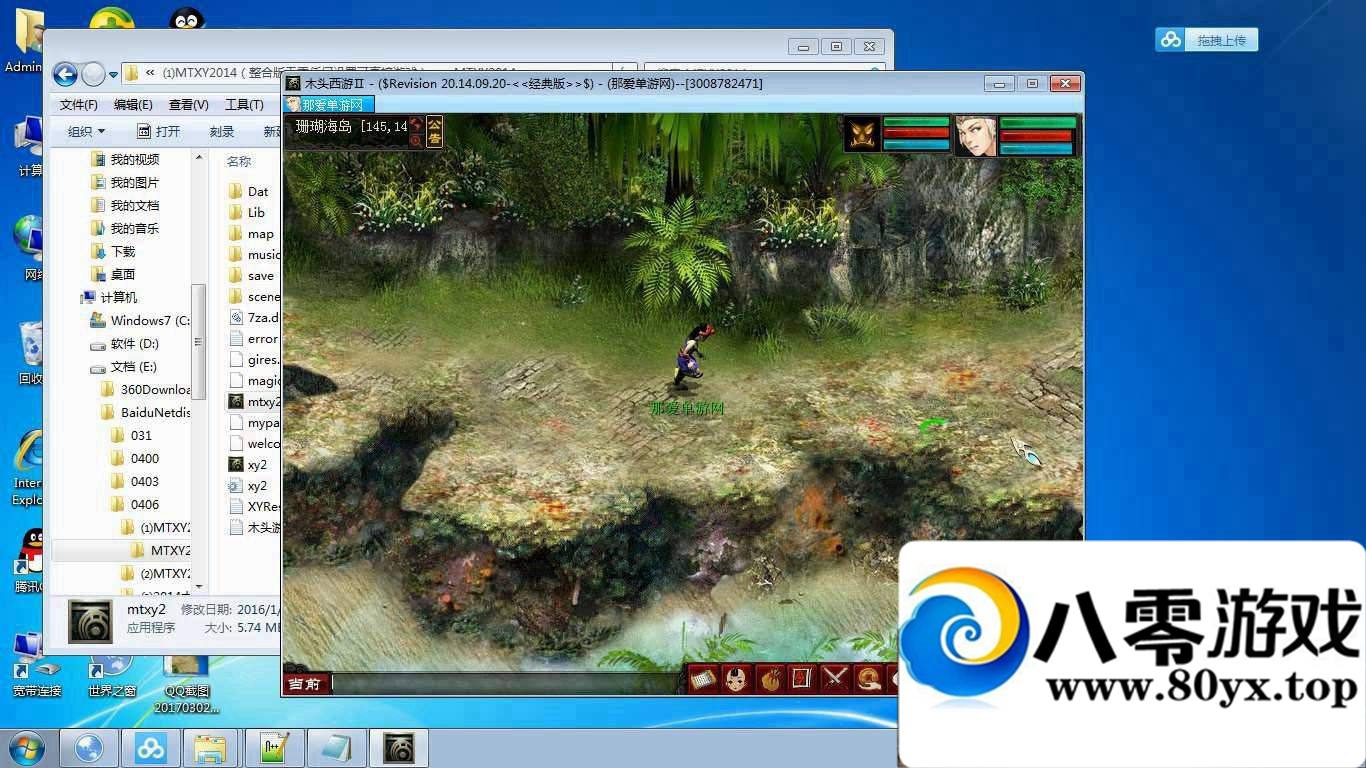Click the 当前 chat channel button
Image resolution: width=1366 pixels, height=768 pixels.
(x=304, y=684)
